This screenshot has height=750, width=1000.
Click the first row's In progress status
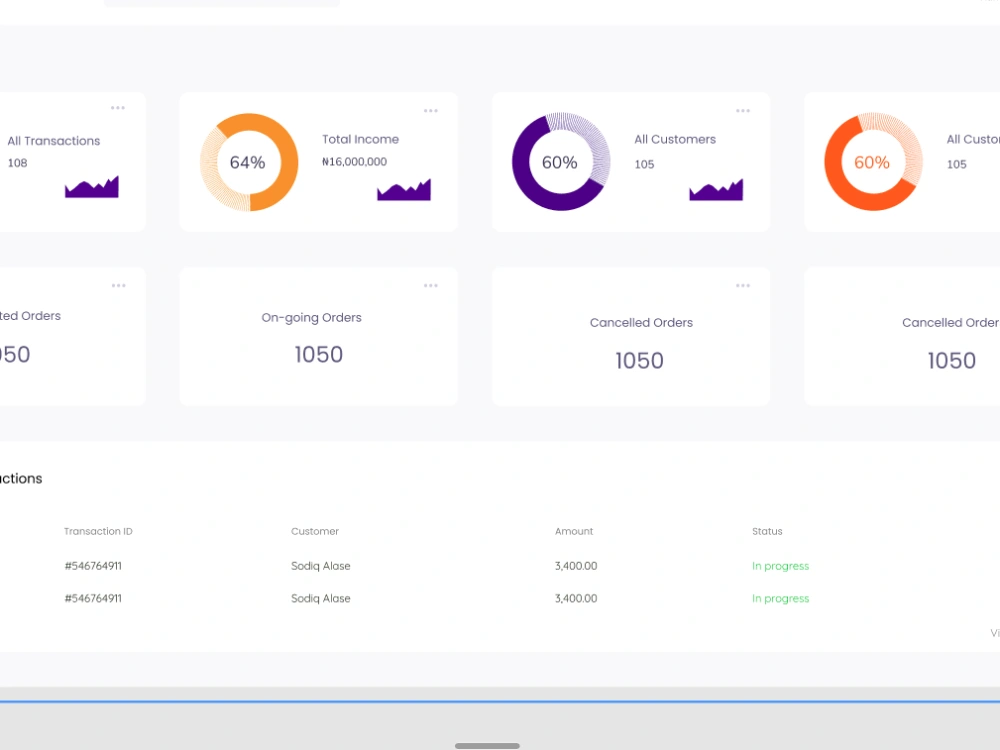pyautogui.click(x=781, y=566)
